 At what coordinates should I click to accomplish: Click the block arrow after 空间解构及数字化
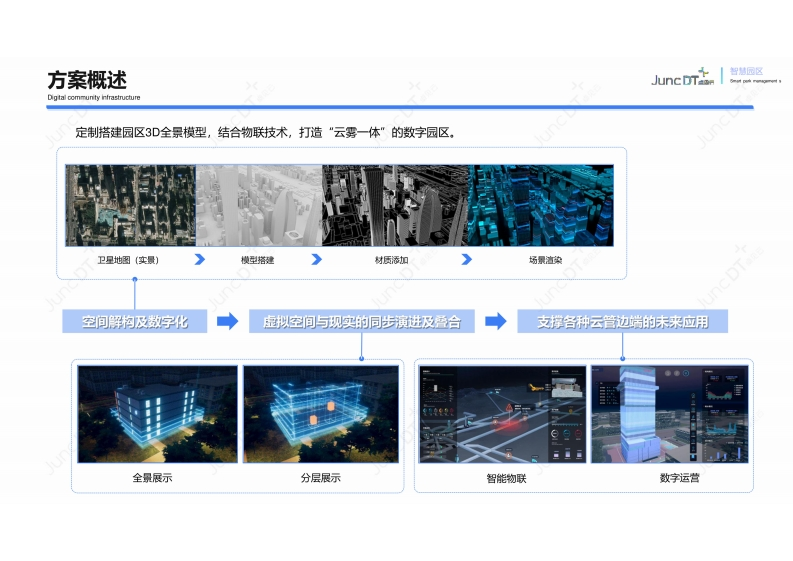coord(228,321)
